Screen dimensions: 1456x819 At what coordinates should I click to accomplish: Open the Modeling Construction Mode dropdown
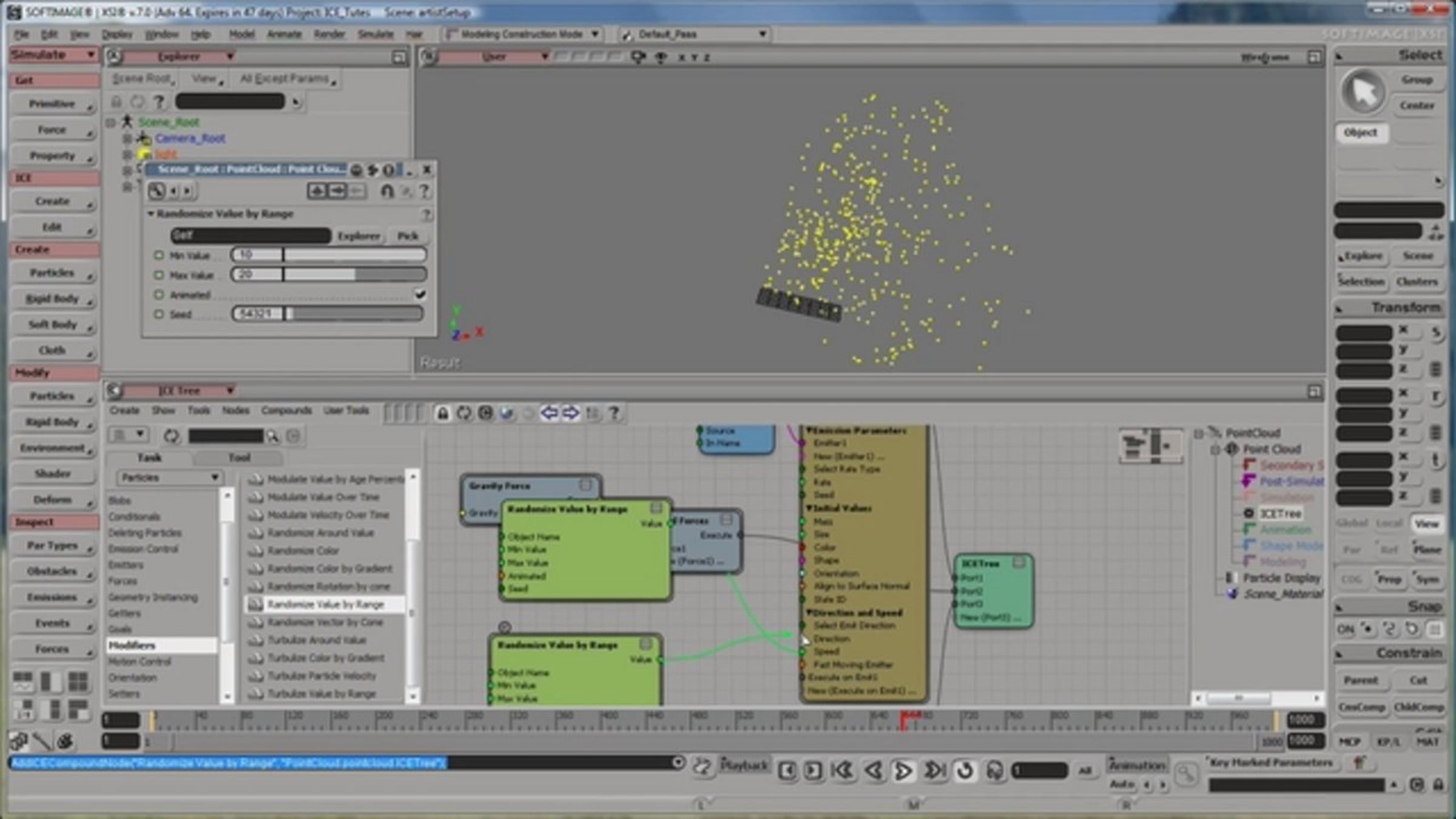pyautogui.click(x=522, y=35)
